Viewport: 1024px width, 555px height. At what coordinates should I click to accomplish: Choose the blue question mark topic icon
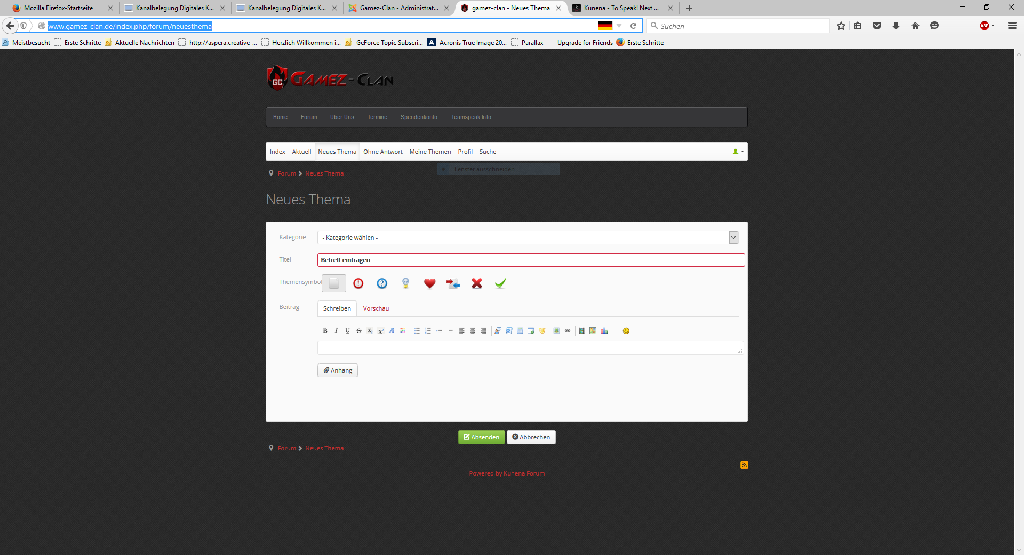pos(382,284)
